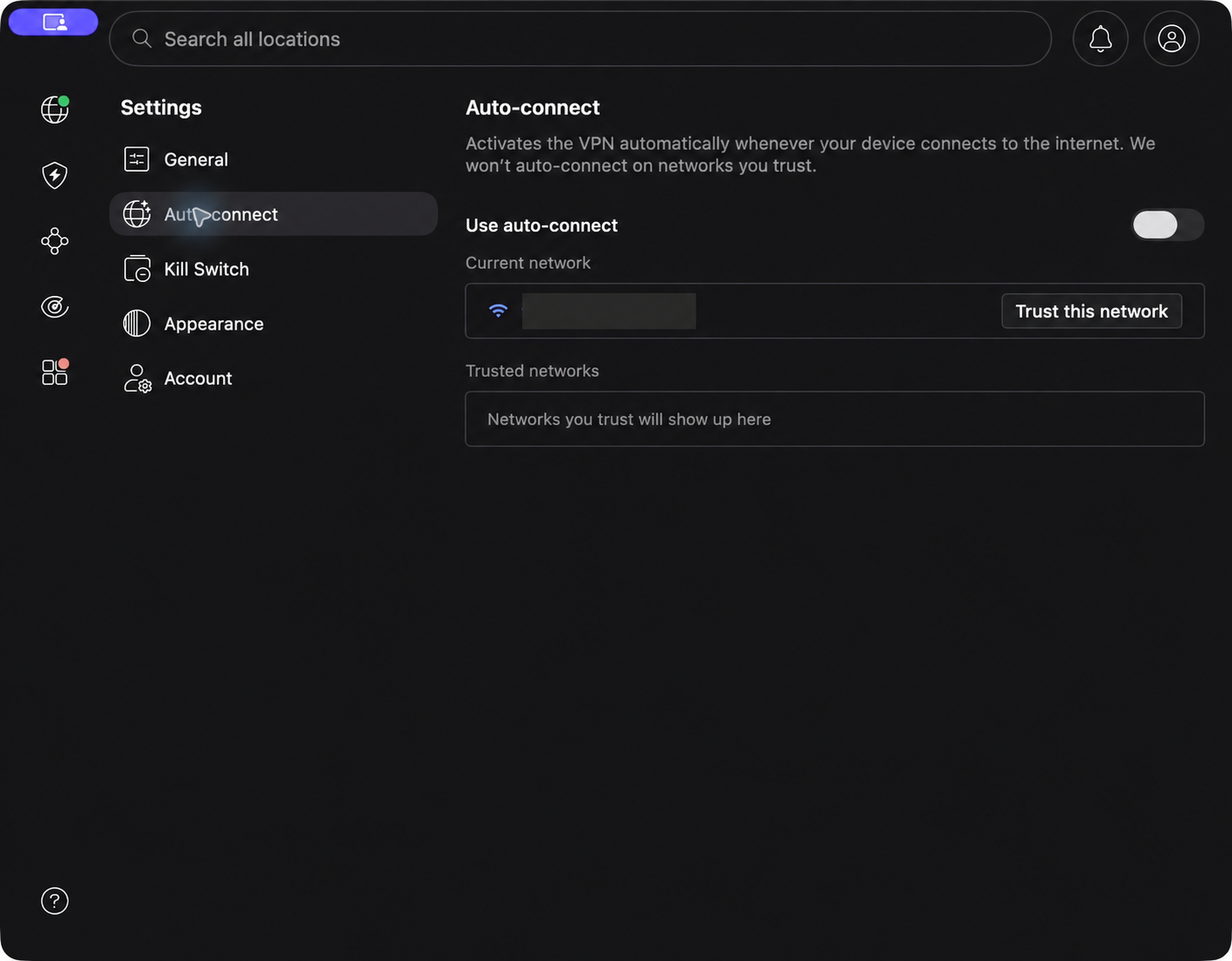
Task: Click "Networks you trust will show up here" text
Action: pos(629,419)
